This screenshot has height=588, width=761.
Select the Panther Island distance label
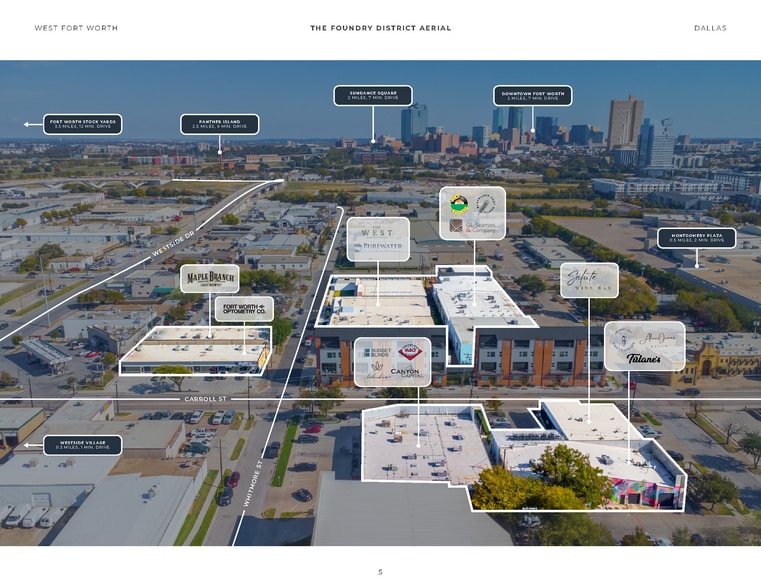pos(219,124)
